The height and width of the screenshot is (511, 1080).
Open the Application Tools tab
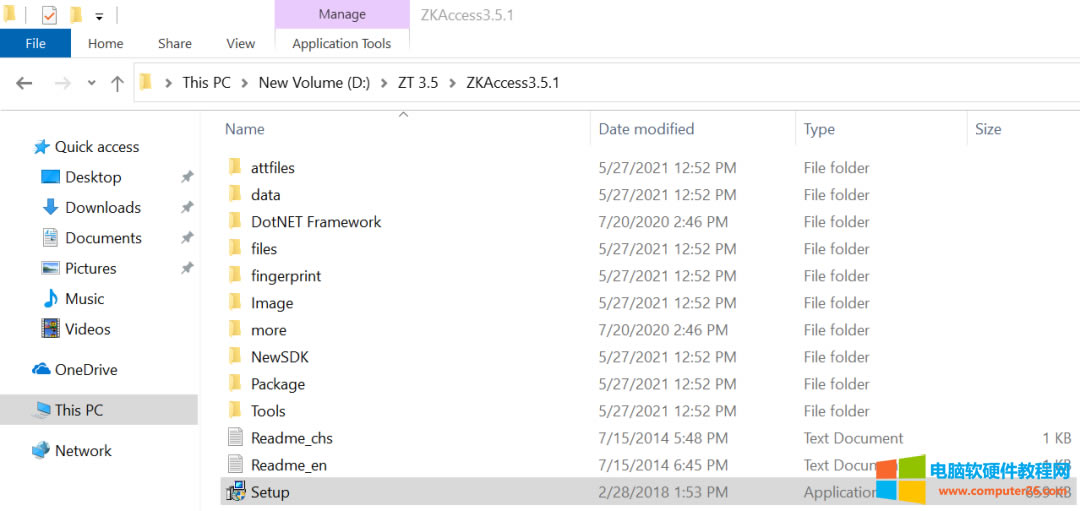(x=341, y=43)
